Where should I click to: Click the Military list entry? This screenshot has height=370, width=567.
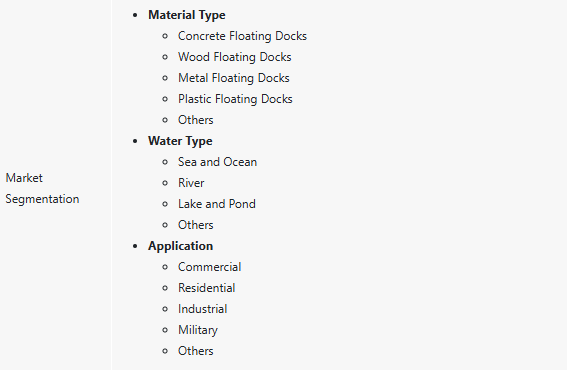[198, 330]
